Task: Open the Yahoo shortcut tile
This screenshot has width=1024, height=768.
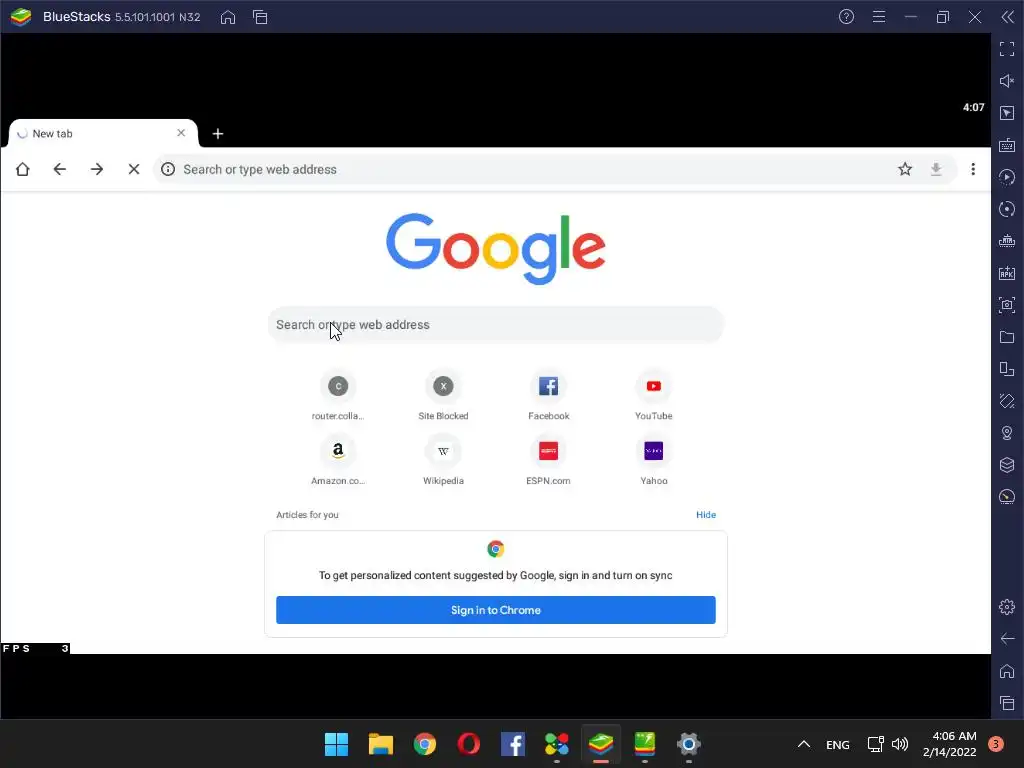Action: point(654,460)
